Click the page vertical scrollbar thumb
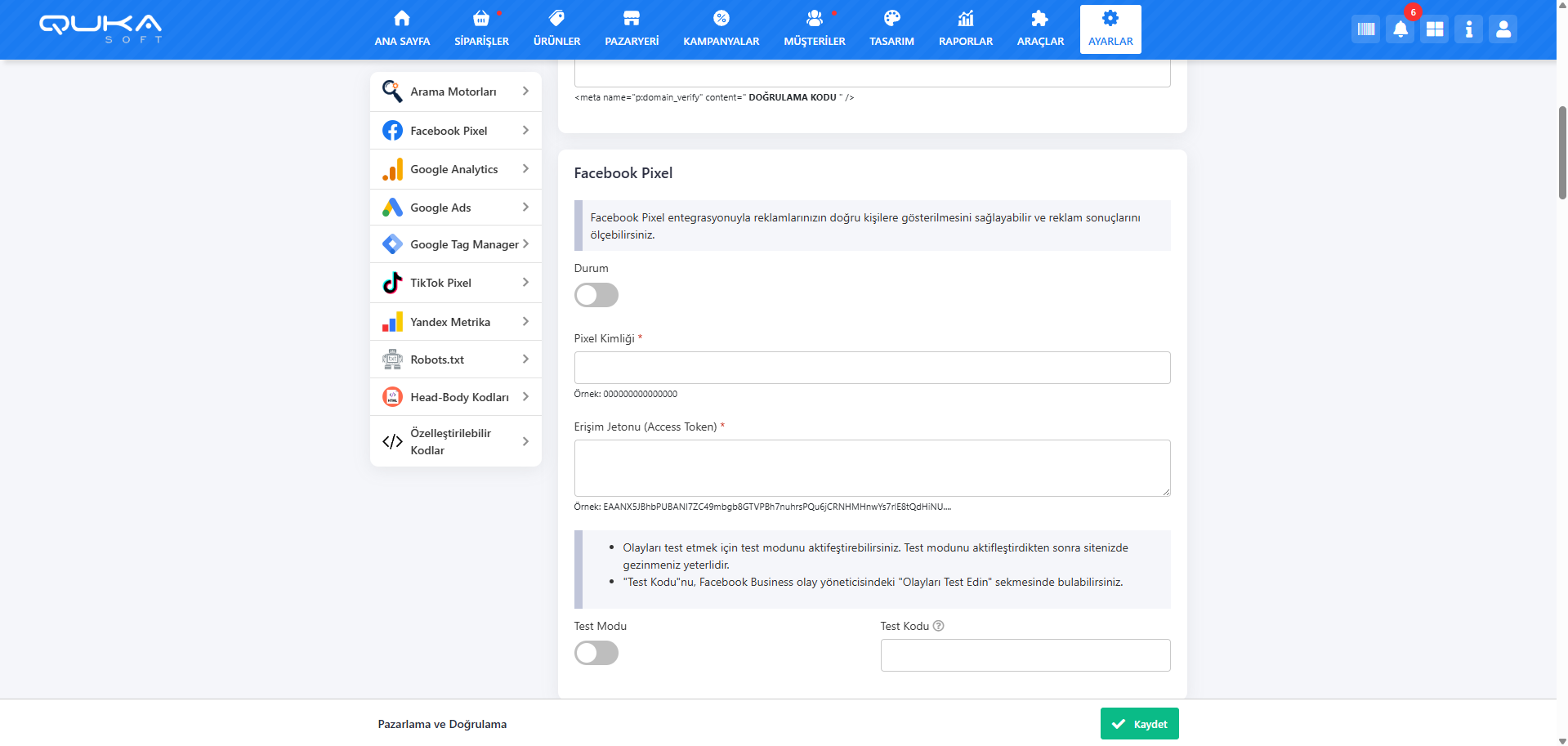 [1562, 151]
